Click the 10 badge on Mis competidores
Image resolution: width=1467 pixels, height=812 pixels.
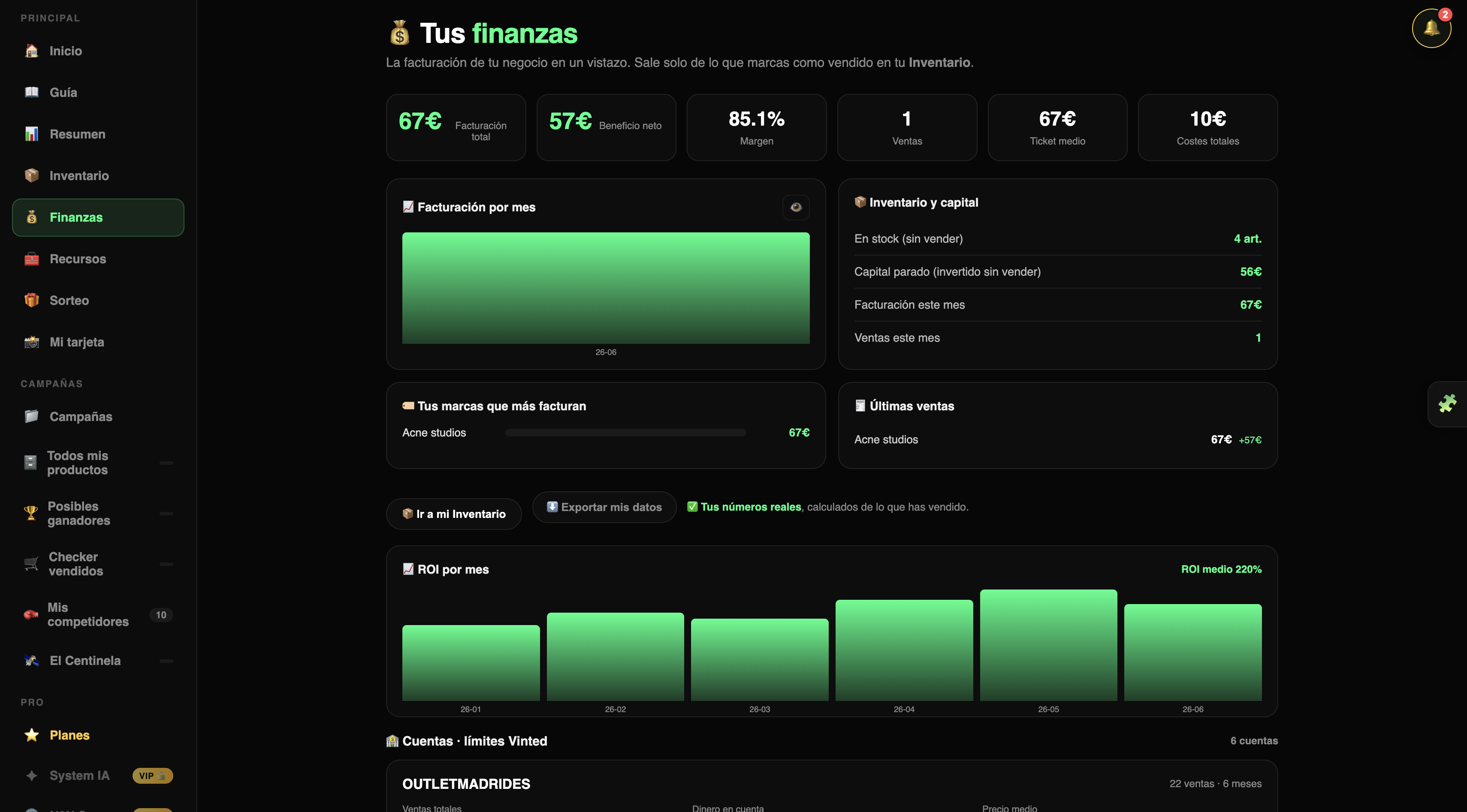coord(161,614)
